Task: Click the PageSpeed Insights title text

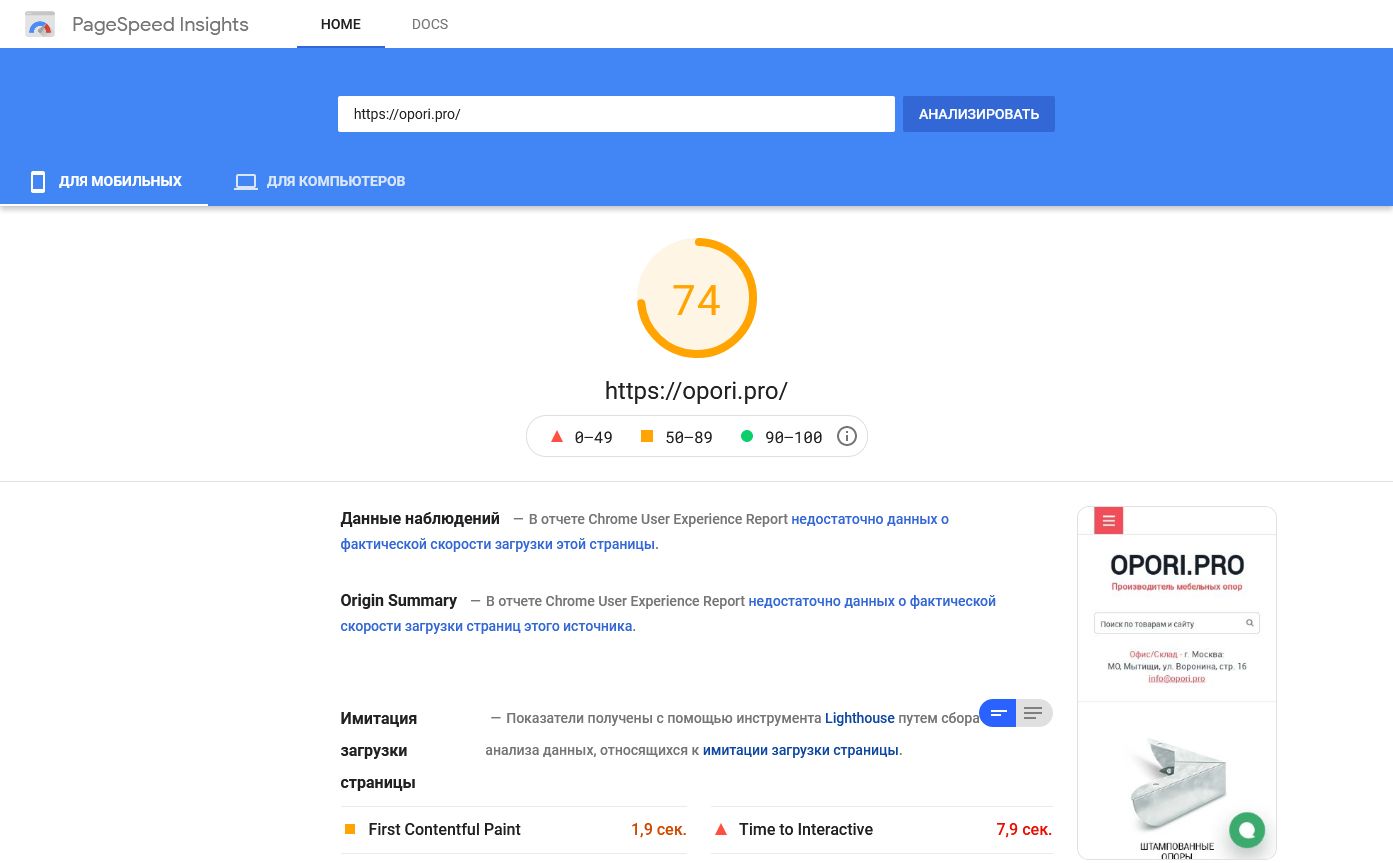Action: click(x=160, y=25)
